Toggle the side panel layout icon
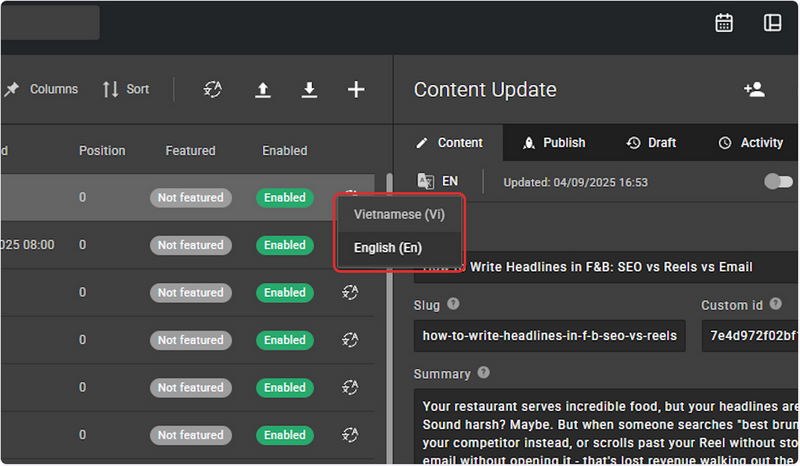 pyautogui.click(x=772, y=23)
